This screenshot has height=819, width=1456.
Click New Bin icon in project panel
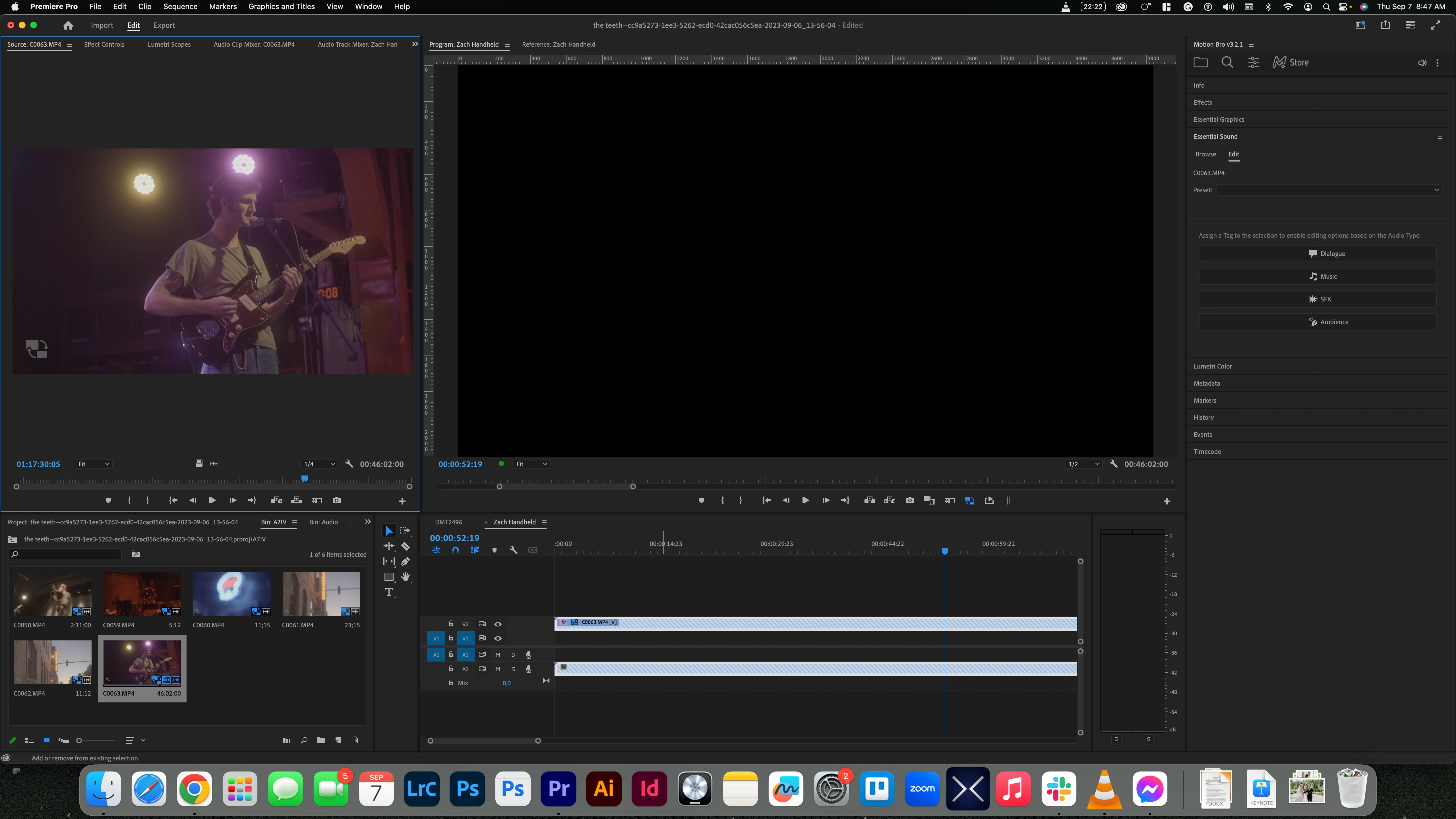(321, 740)
